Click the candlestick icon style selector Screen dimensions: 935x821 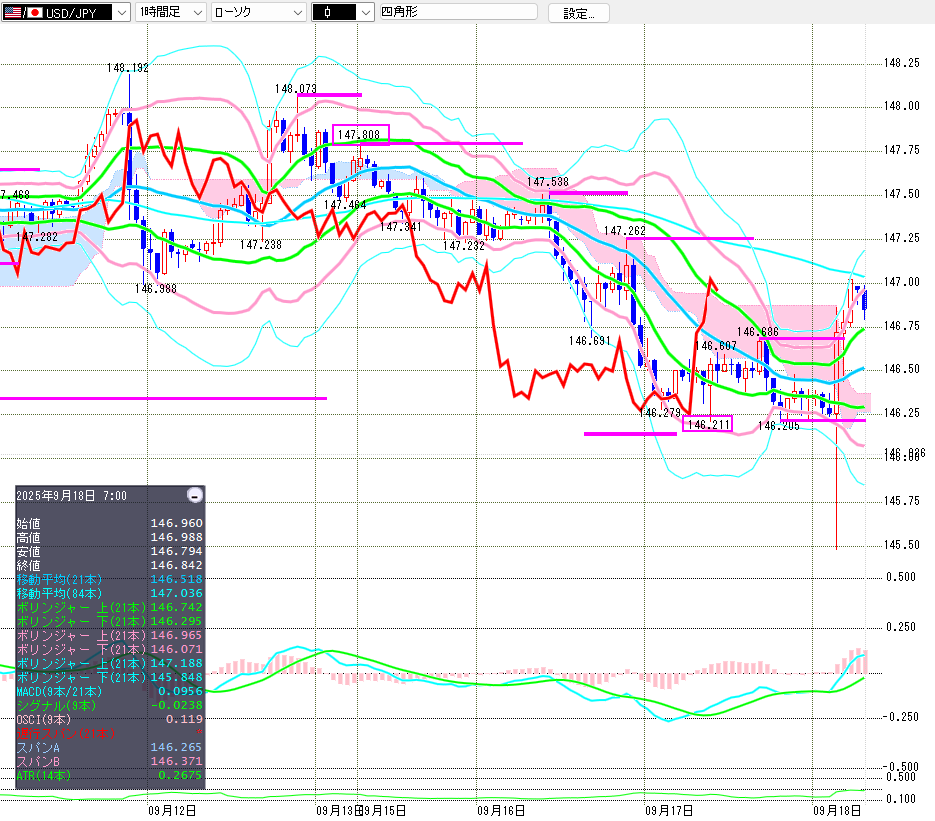pyautogui.click(x=342, y=12)
